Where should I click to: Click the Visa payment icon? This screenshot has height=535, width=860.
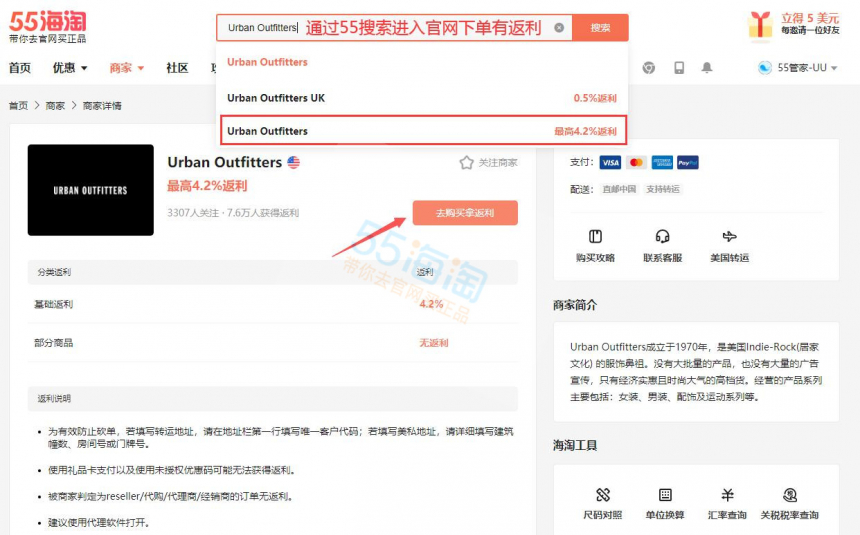pos(610,162)
